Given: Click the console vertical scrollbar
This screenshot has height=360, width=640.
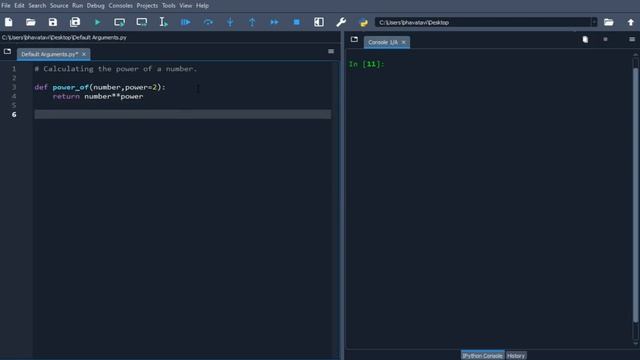Looking at the screenshot, I should pyautogui.click(x=636, y=196).
